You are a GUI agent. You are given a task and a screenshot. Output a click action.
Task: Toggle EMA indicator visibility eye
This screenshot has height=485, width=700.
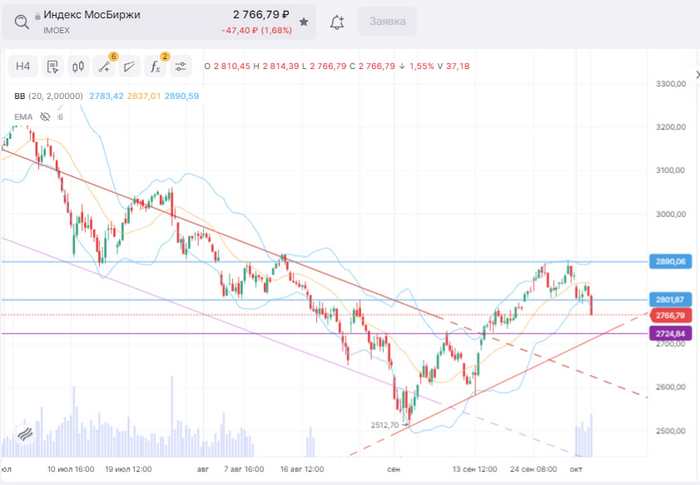45,117
